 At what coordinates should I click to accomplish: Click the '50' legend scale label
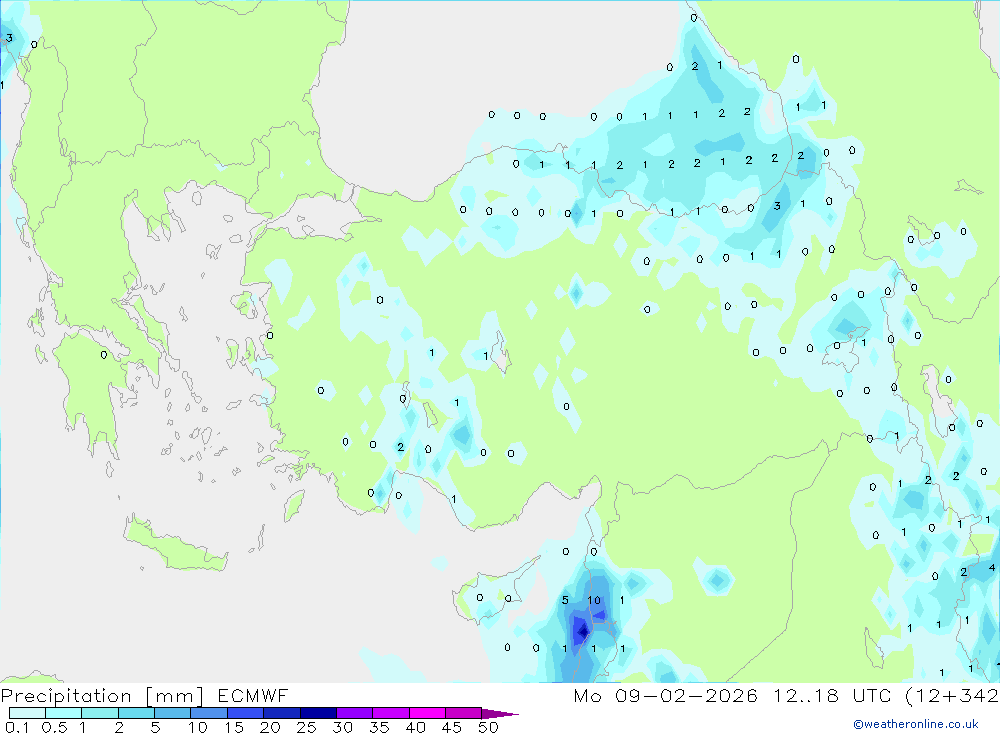coord(488,727)
